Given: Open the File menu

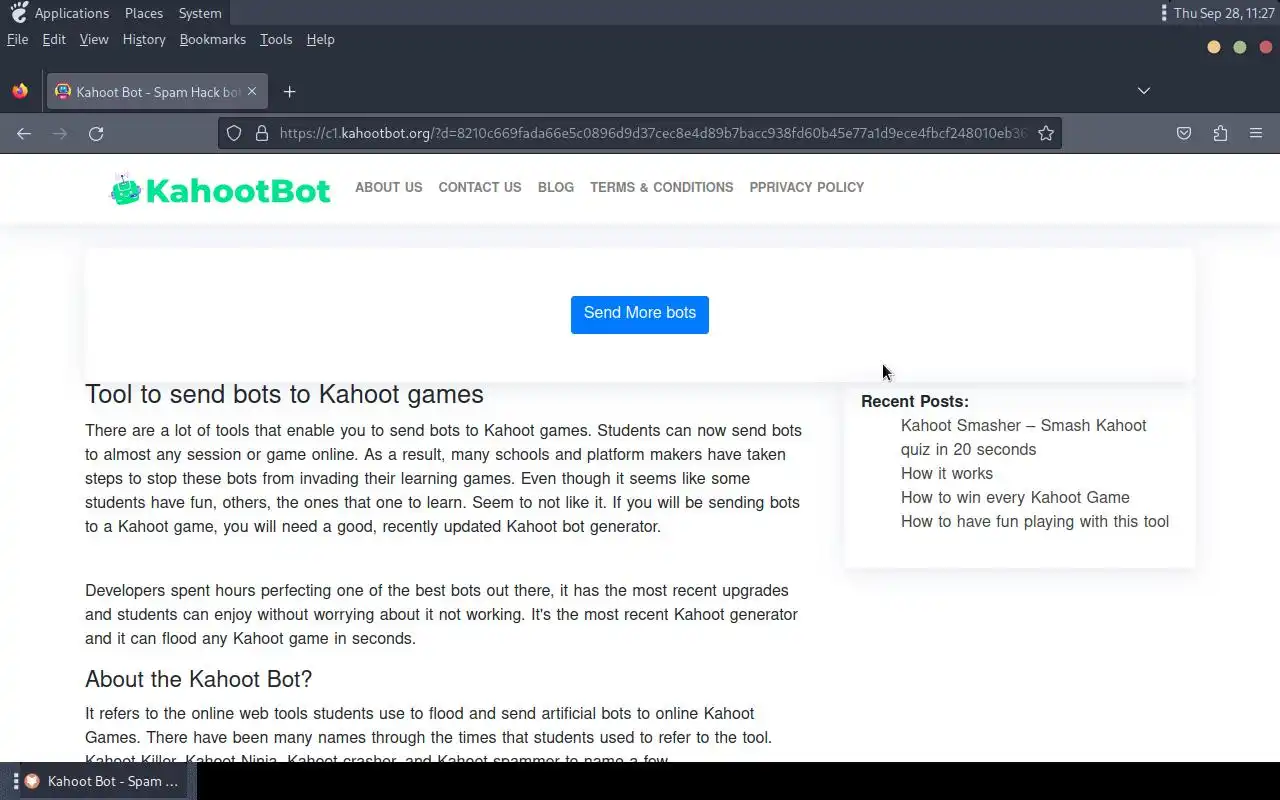Looking at the screenshot, I should pyautogui.click(x=17, y=39).
